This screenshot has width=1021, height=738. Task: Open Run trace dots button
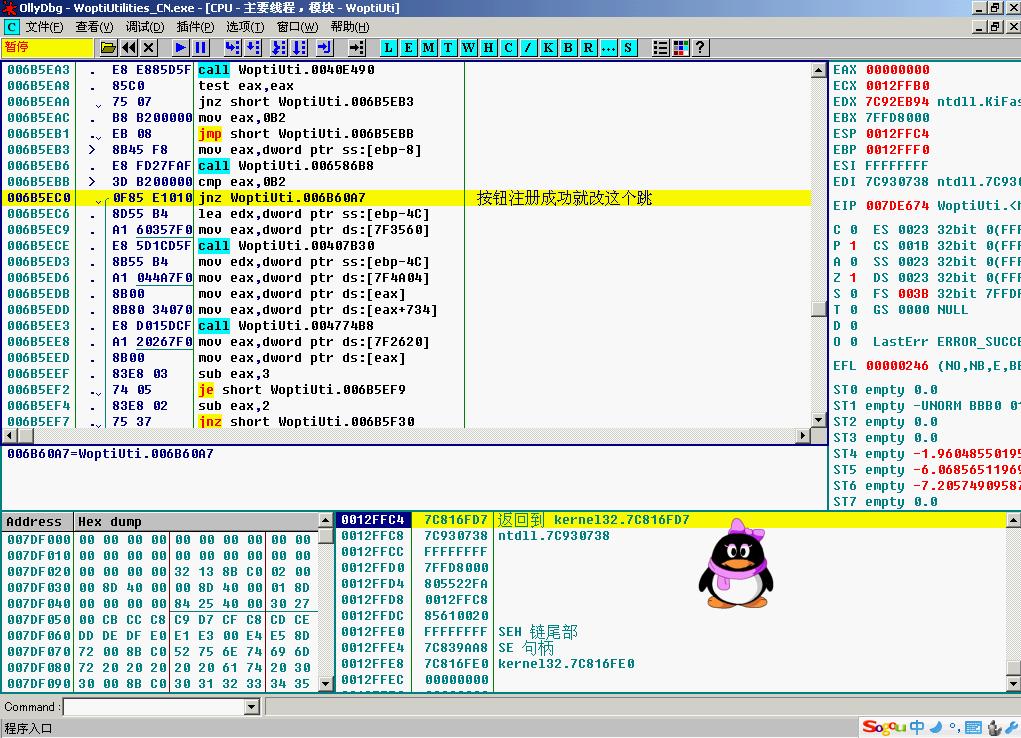[x=608, y=48]
